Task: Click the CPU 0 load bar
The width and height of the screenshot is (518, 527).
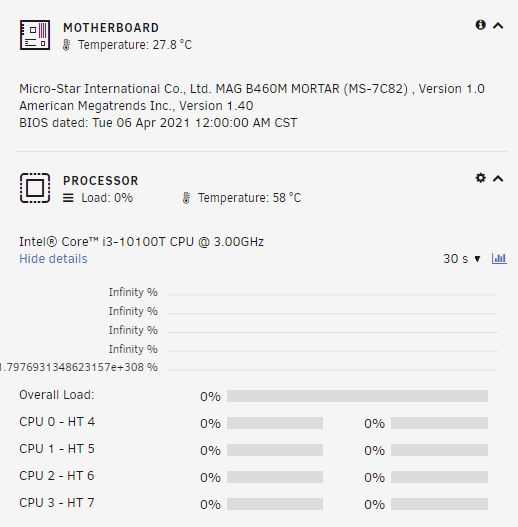Action: [x=275, y=423]
